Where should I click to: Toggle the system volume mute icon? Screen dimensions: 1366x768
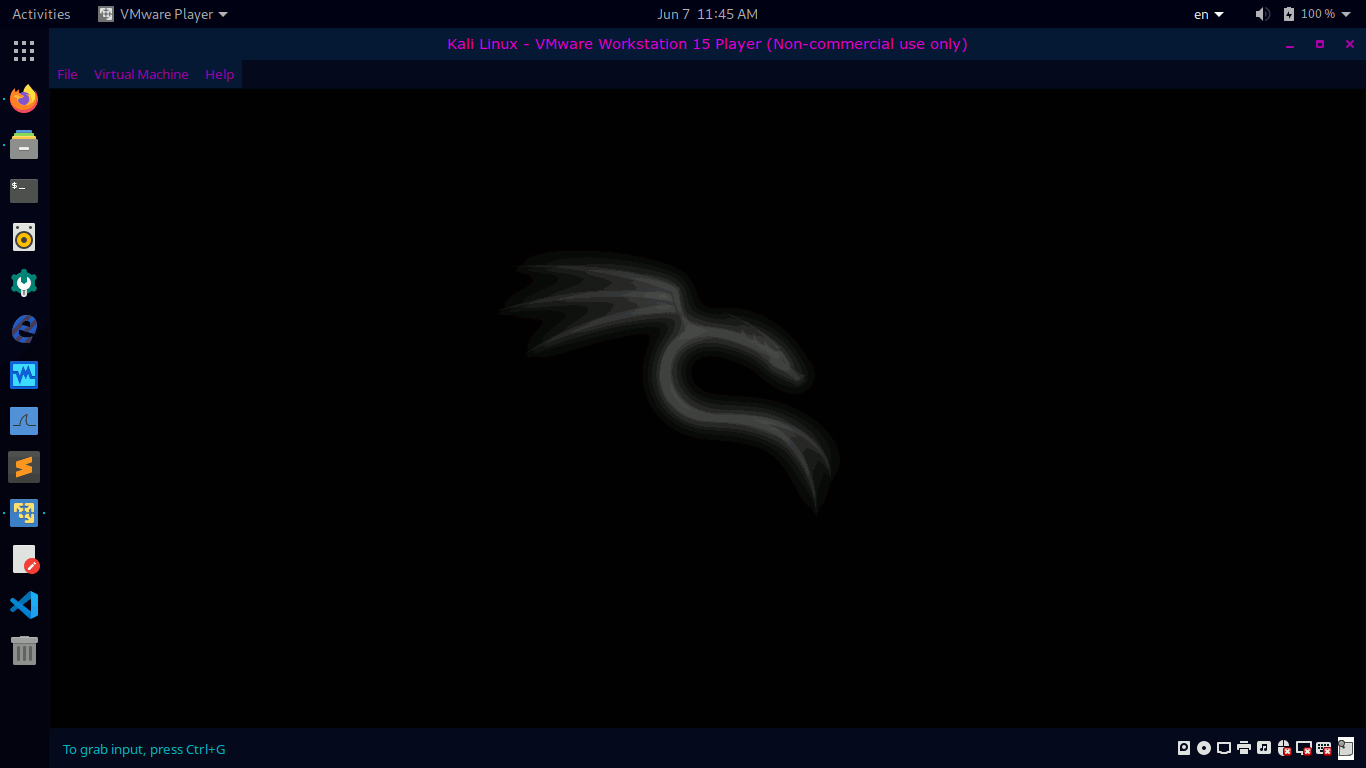point(1261,14)
